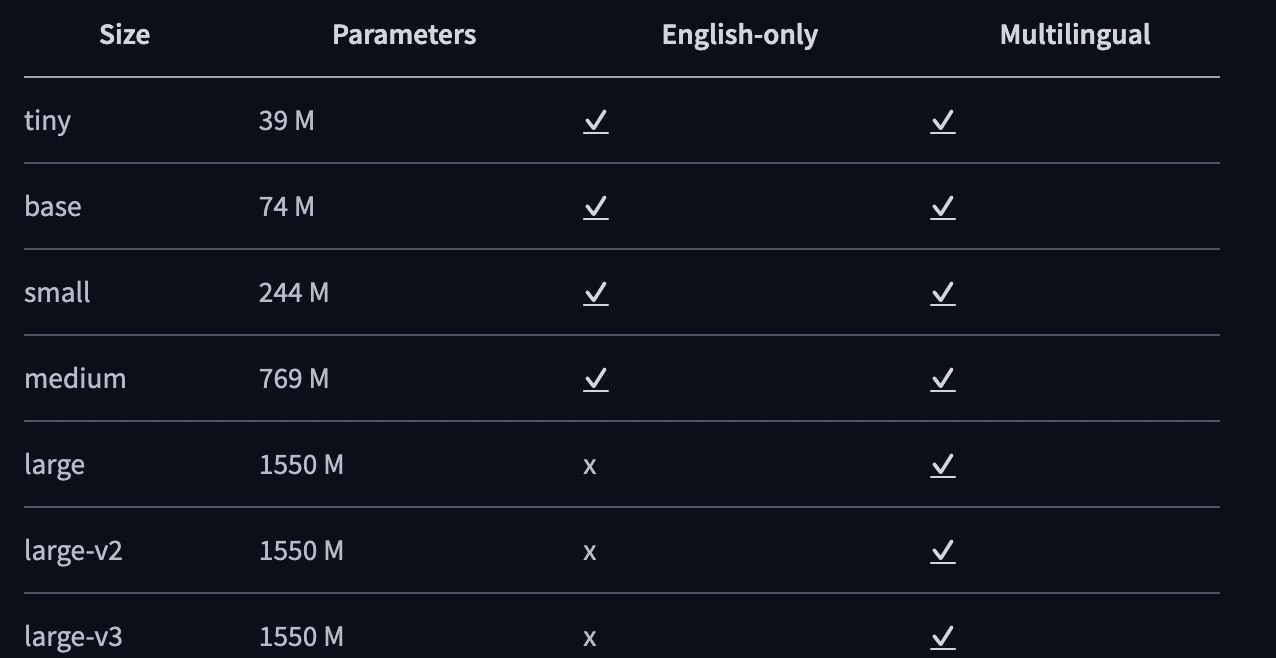Open the large-v3 Multilingual checkmark link
1276x658 pixels.
[943, 637]
